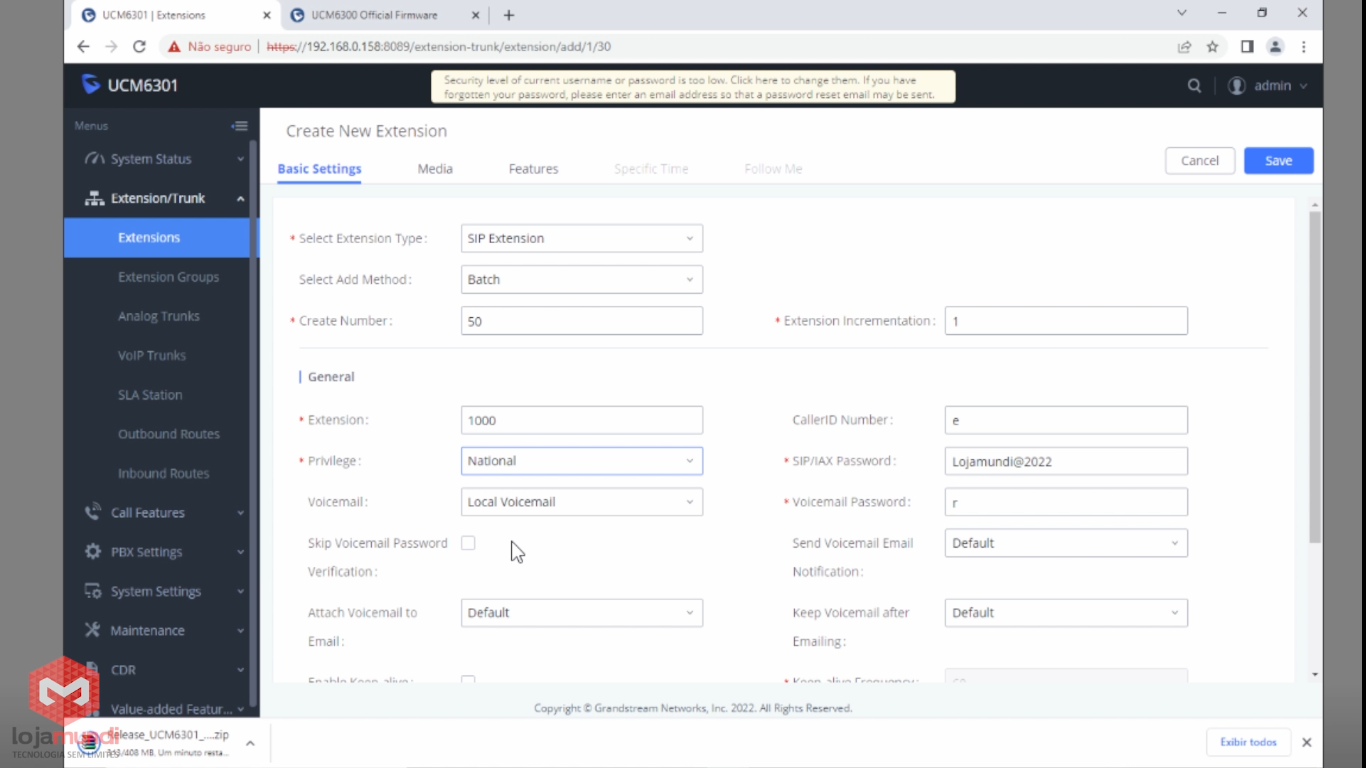Open the browser share icon in address bar
Image resolution: width=1366 pixels, height=768 pixels.
pyautogui.click(x=1184, y=47)
